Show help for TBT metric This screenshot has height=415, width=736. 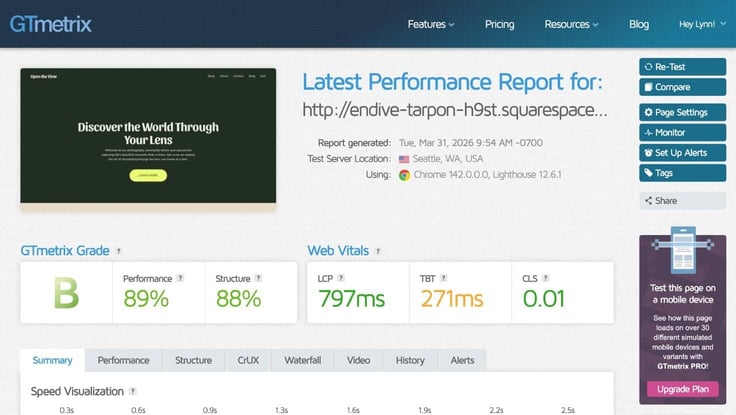pyautogui.click(x=444, y=278)
